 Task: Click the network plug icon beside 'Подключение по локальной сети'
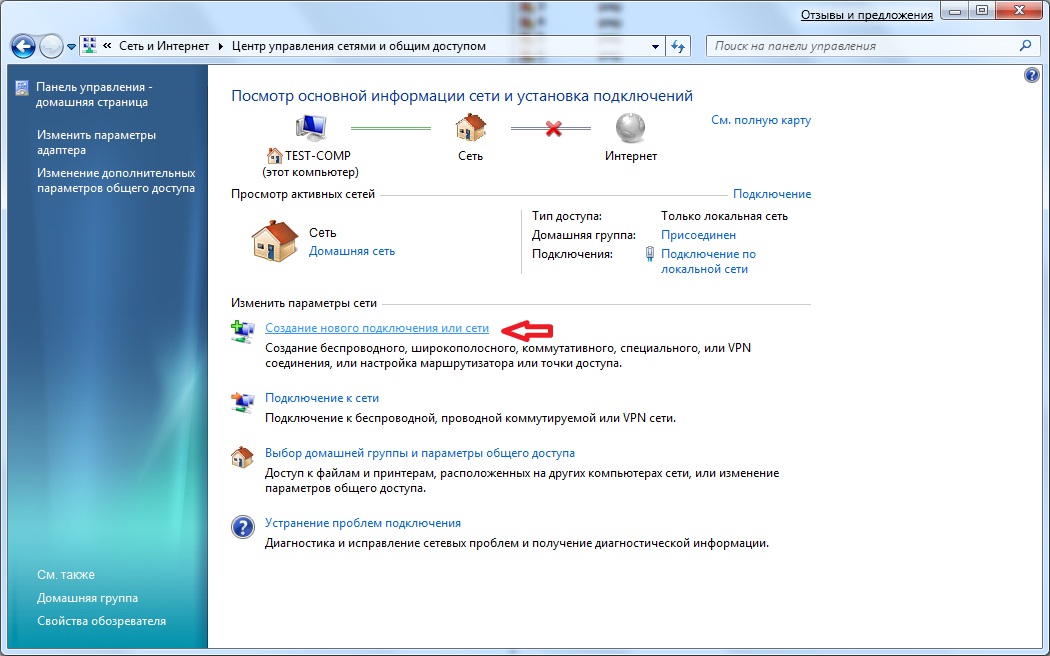650,254
